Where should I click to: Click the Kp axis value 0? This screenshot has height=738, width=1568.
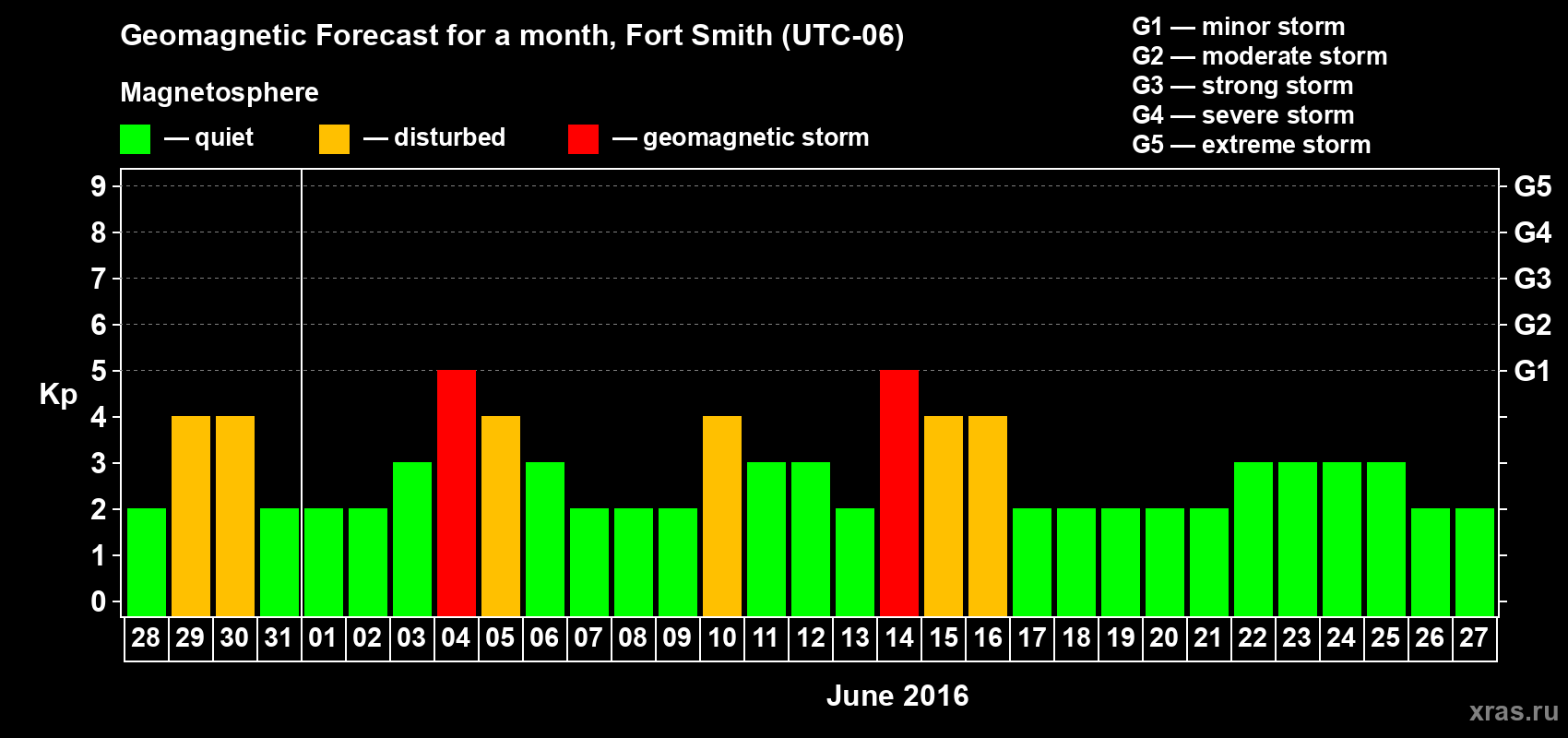pyautogui.click(x=99, y=601)
